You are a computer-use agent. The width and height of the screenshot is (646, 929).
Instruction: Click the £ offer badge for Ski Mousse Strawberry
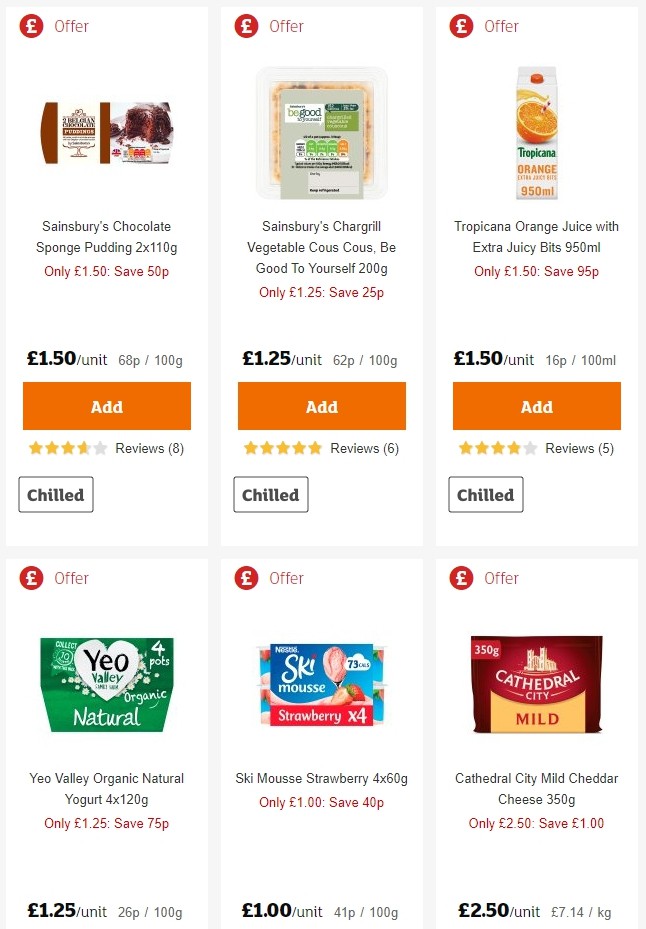246,578
